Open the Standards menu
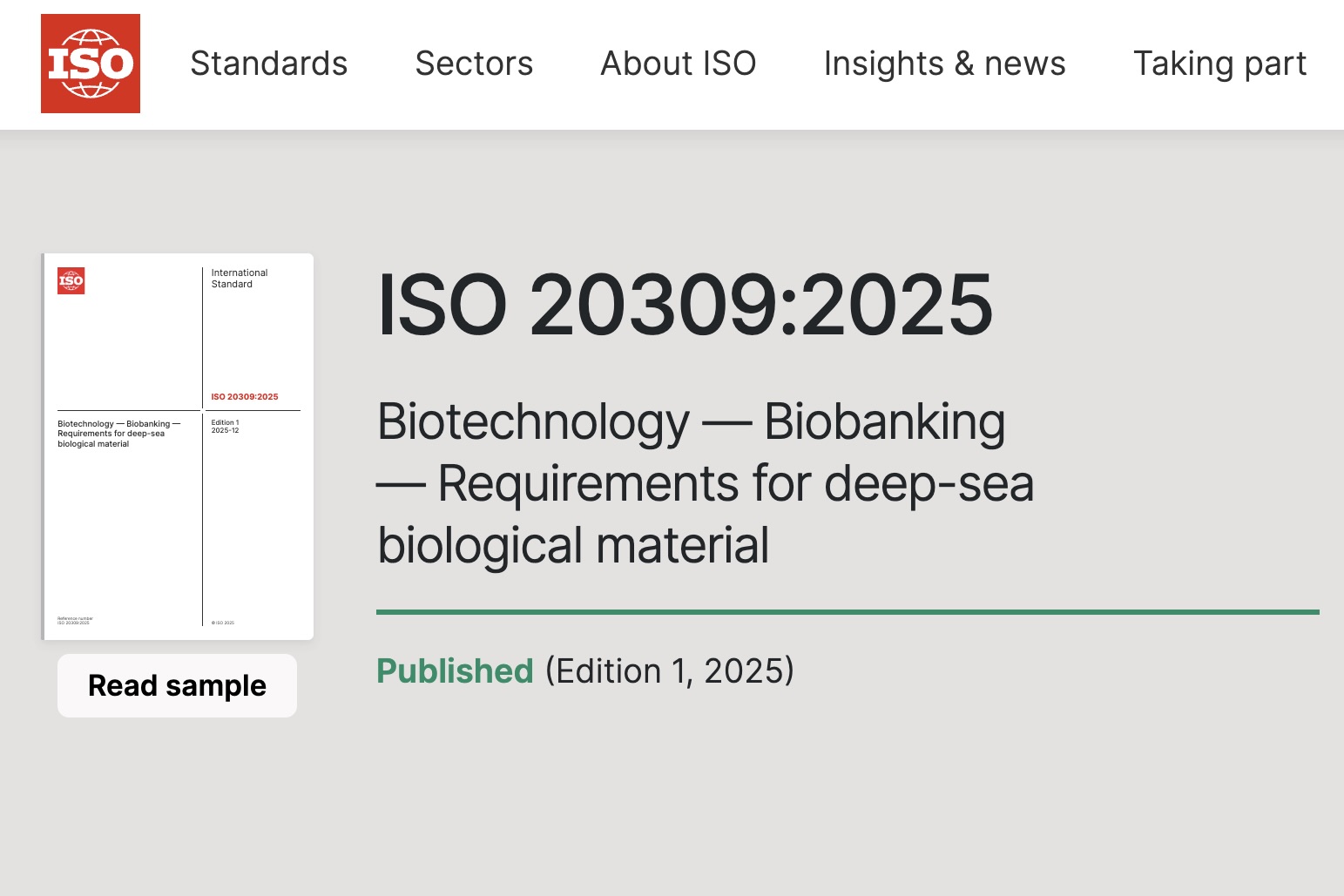The height and width of the screenshot is (896, 1344). pos(268,64)
